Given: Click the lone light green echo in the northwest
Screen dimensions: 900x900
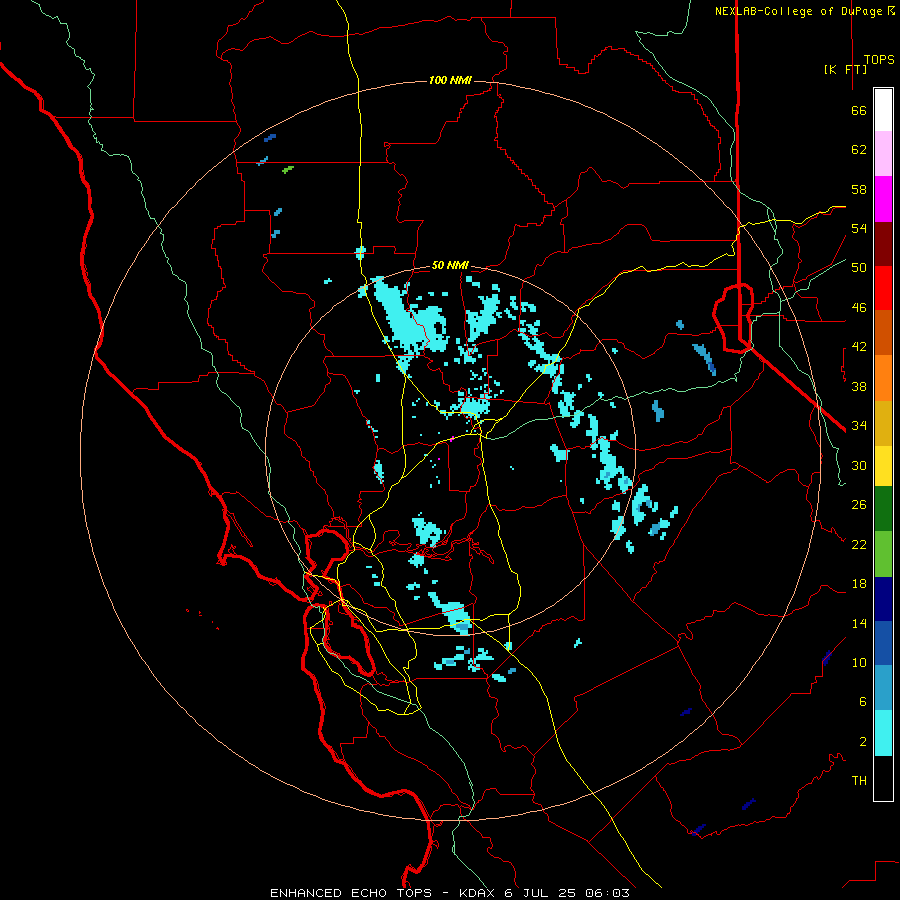Looking at the screenshot, I should (x=288, y=169).
